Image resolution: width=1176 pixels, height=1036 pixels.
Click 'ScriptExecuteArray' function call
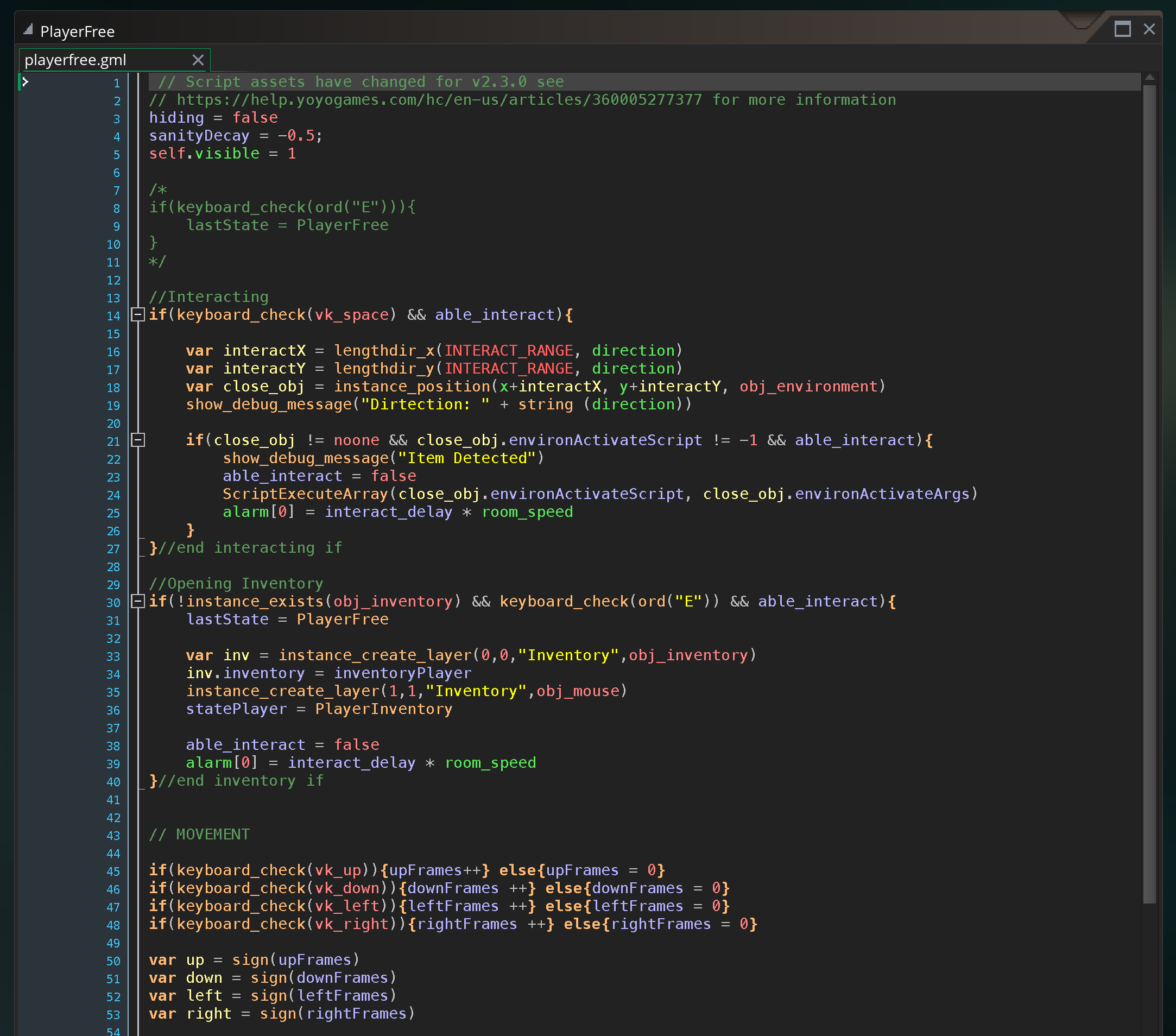pos(306,494)
